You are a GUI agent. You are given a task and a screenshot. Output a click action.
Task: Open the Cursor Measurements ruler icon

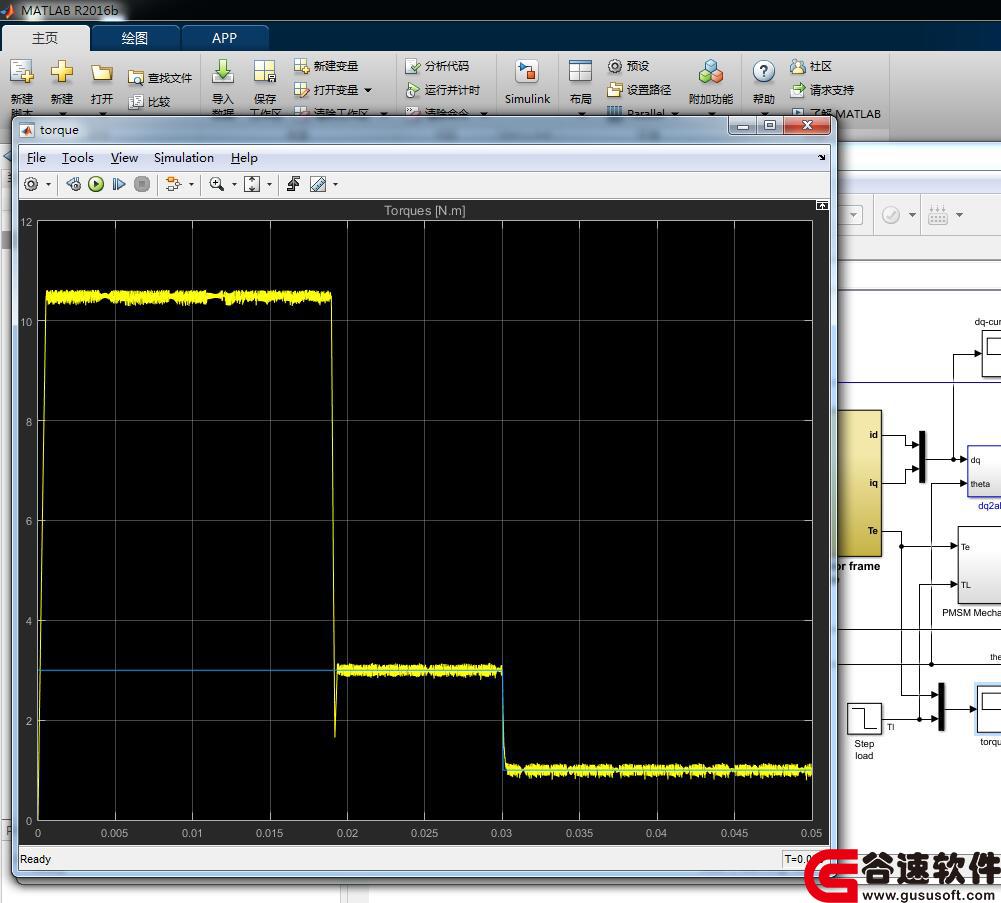318,185
